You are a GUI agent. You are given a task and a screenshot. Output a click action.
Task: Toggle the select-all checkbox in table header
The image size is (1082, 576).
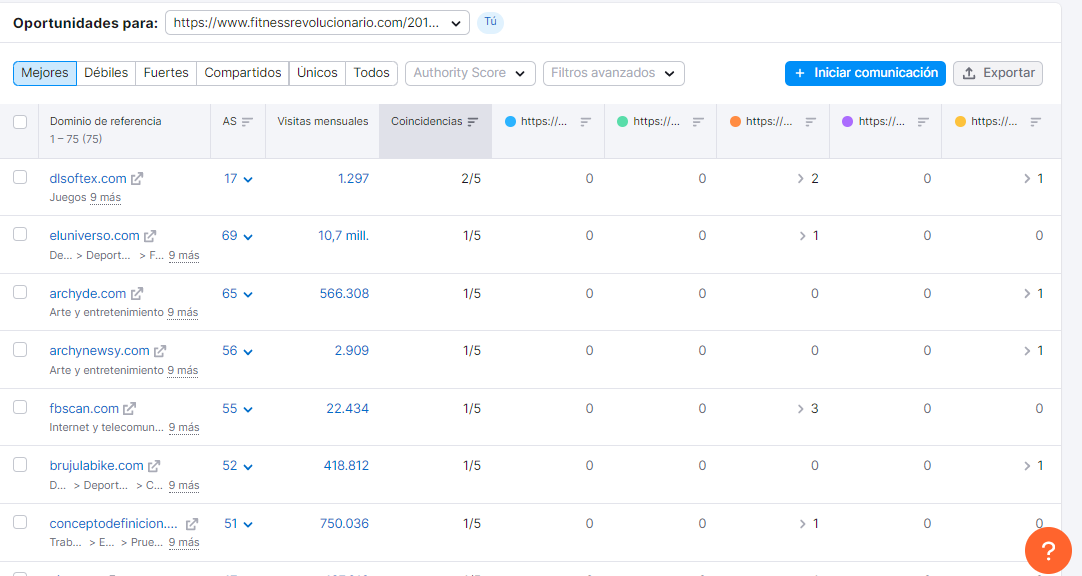pyautogui.click(x=20, y=122)
